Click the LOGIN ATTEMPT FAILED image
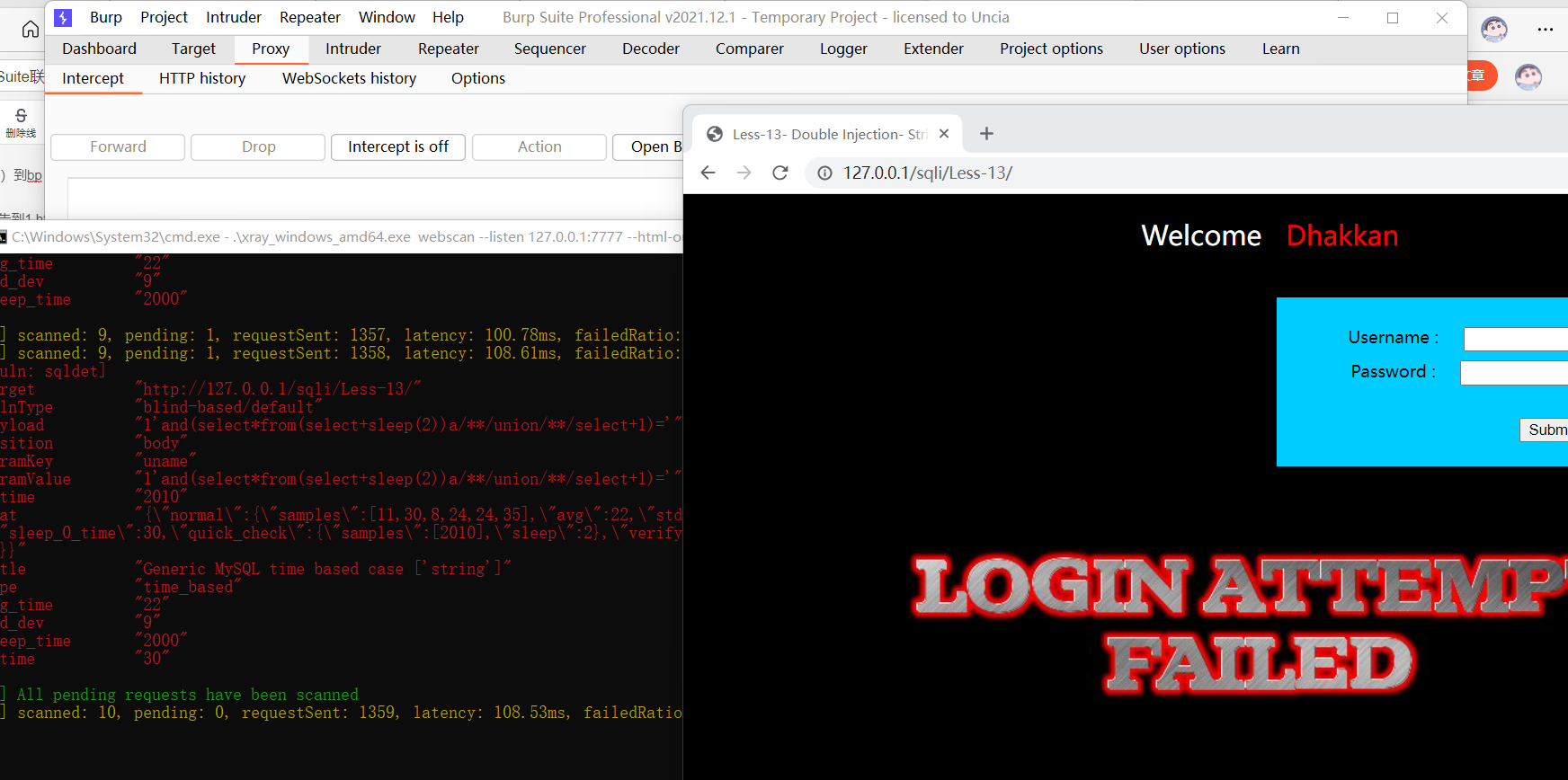The image size is (1568, 780). [1241, 625]
